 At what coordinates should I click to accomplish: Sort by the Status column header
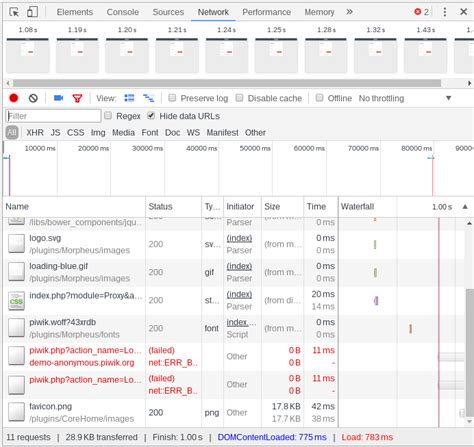(174, 207)
